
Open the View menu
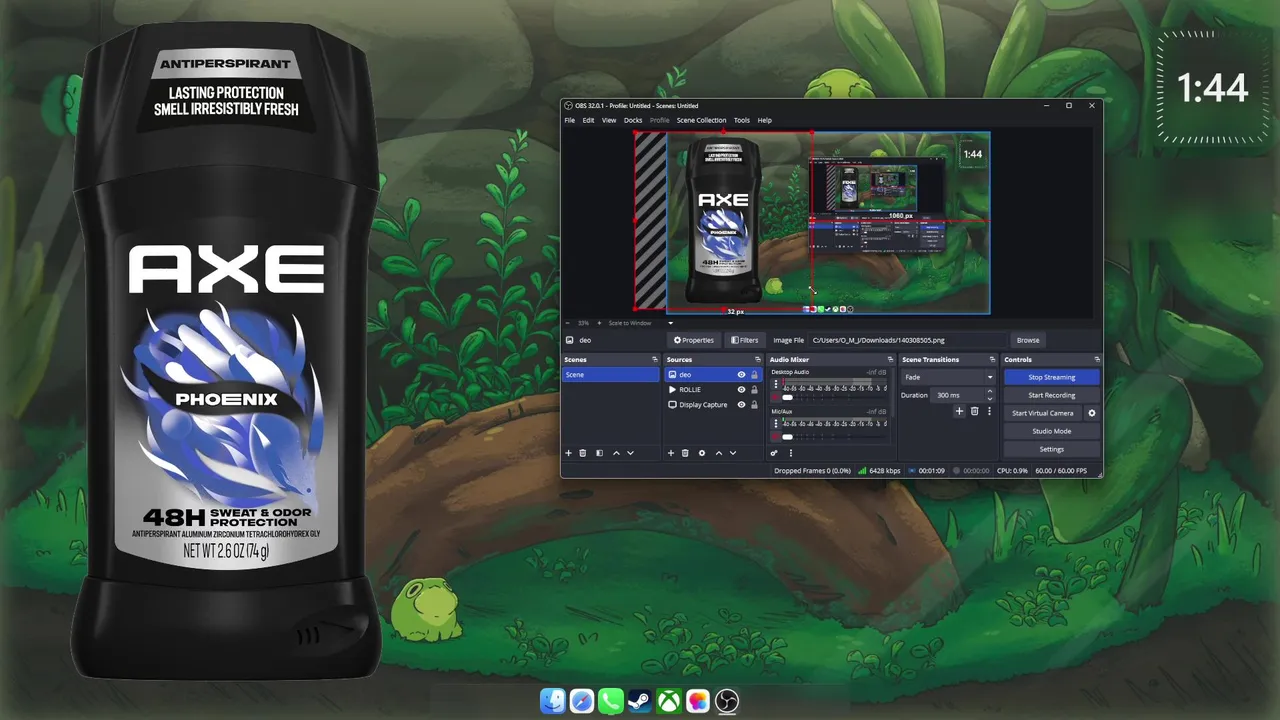tap(609, 120)
